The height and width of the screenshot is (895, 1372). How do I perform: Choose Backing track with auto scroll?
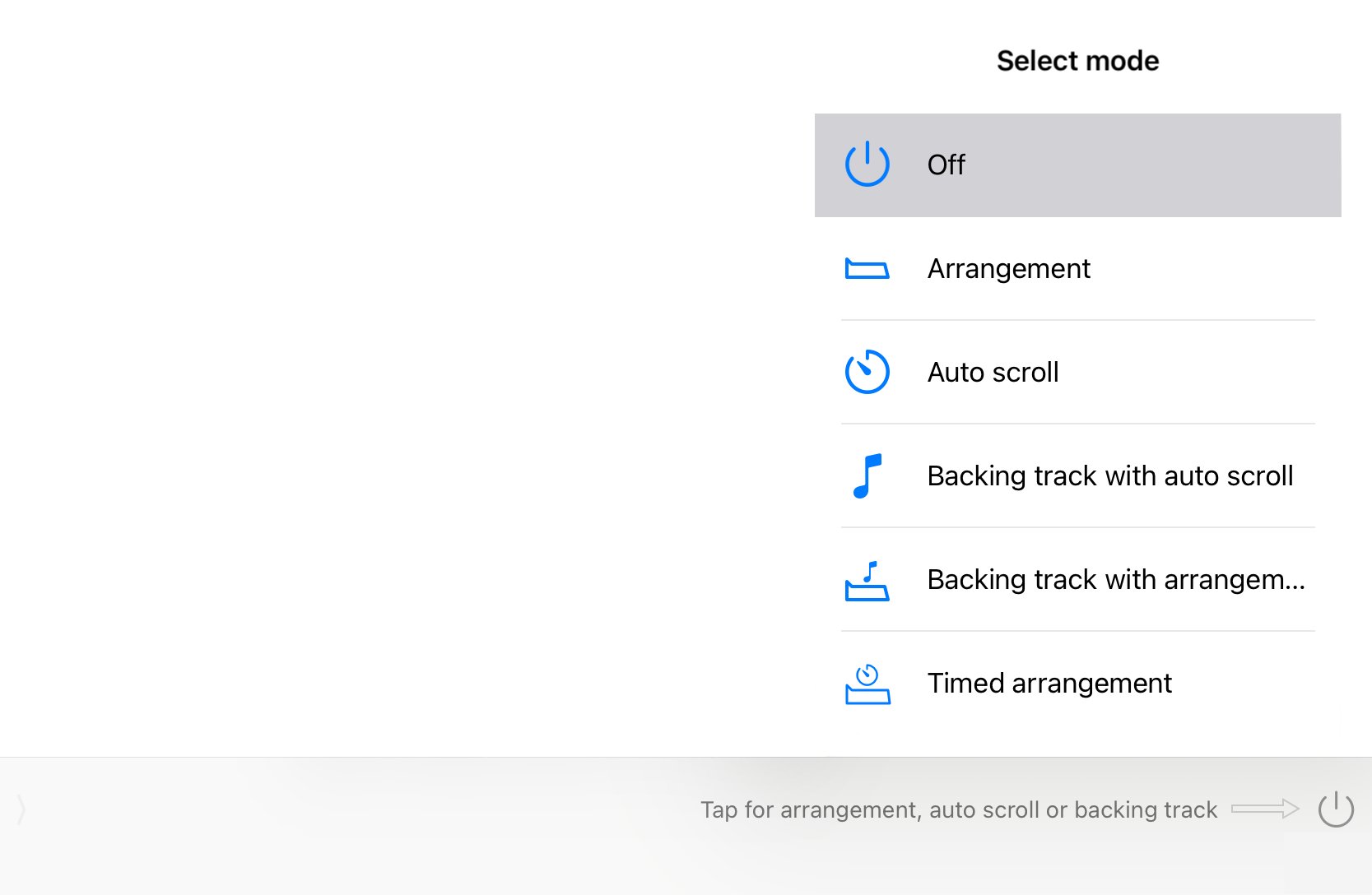click(x=1110, y=475)
